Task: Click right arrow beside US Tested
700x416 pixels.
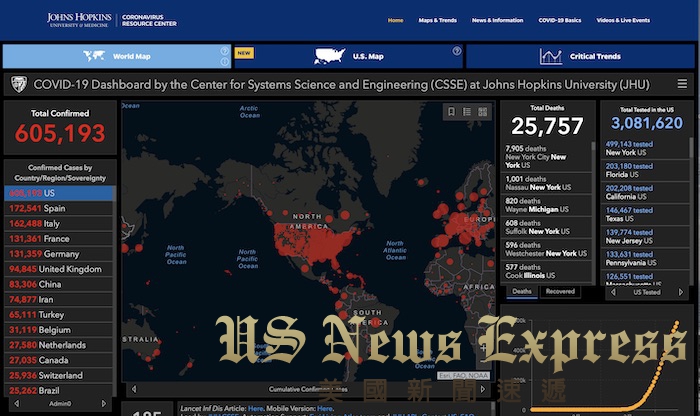Action: pyautogui.click(x=681, y=292)
